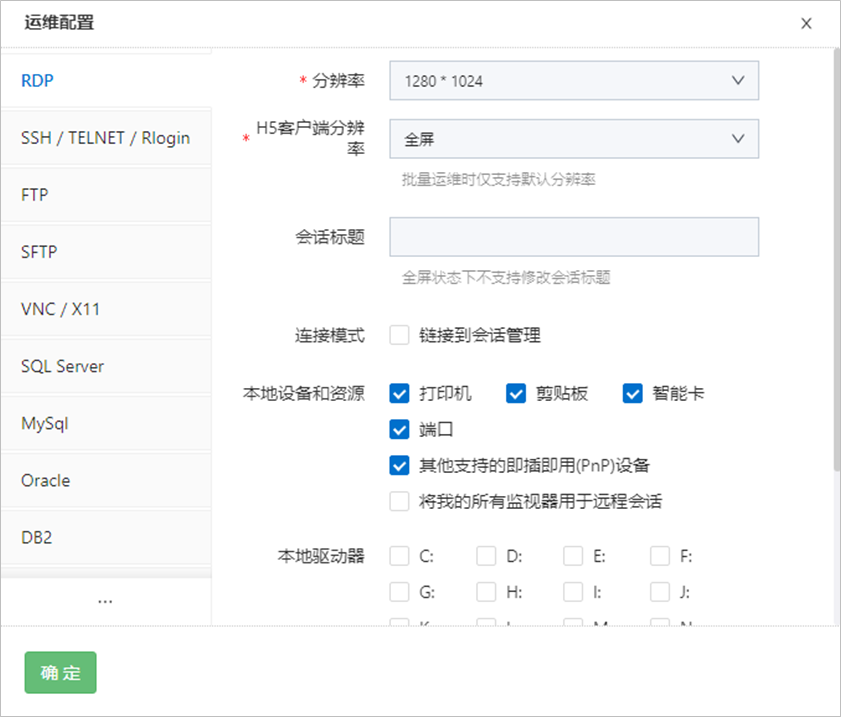Select the MySql tab

(105, 423)
